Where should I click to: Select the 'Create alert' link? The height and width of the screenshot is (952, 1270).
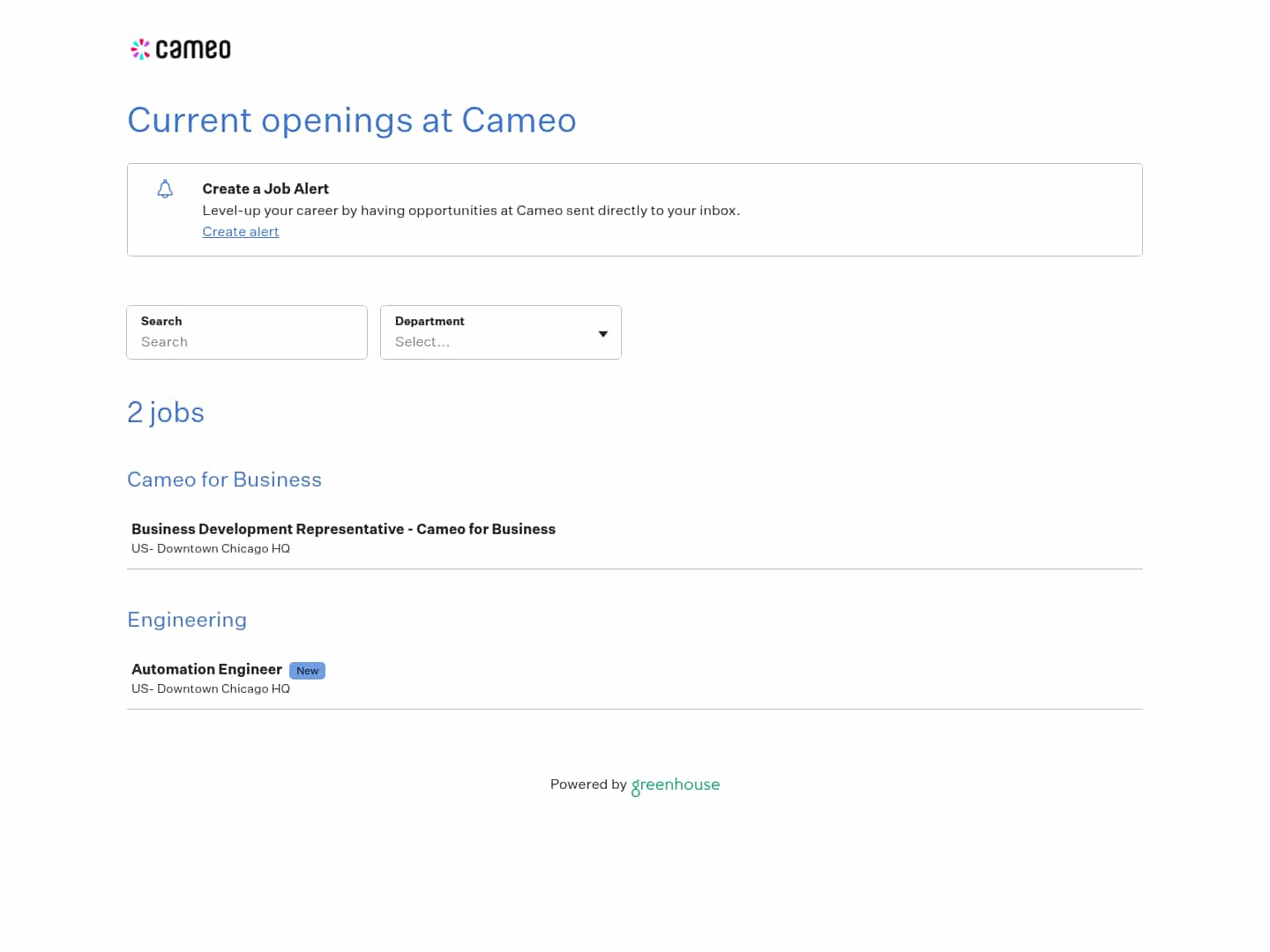pyautogui.click(x=240, y=232)
